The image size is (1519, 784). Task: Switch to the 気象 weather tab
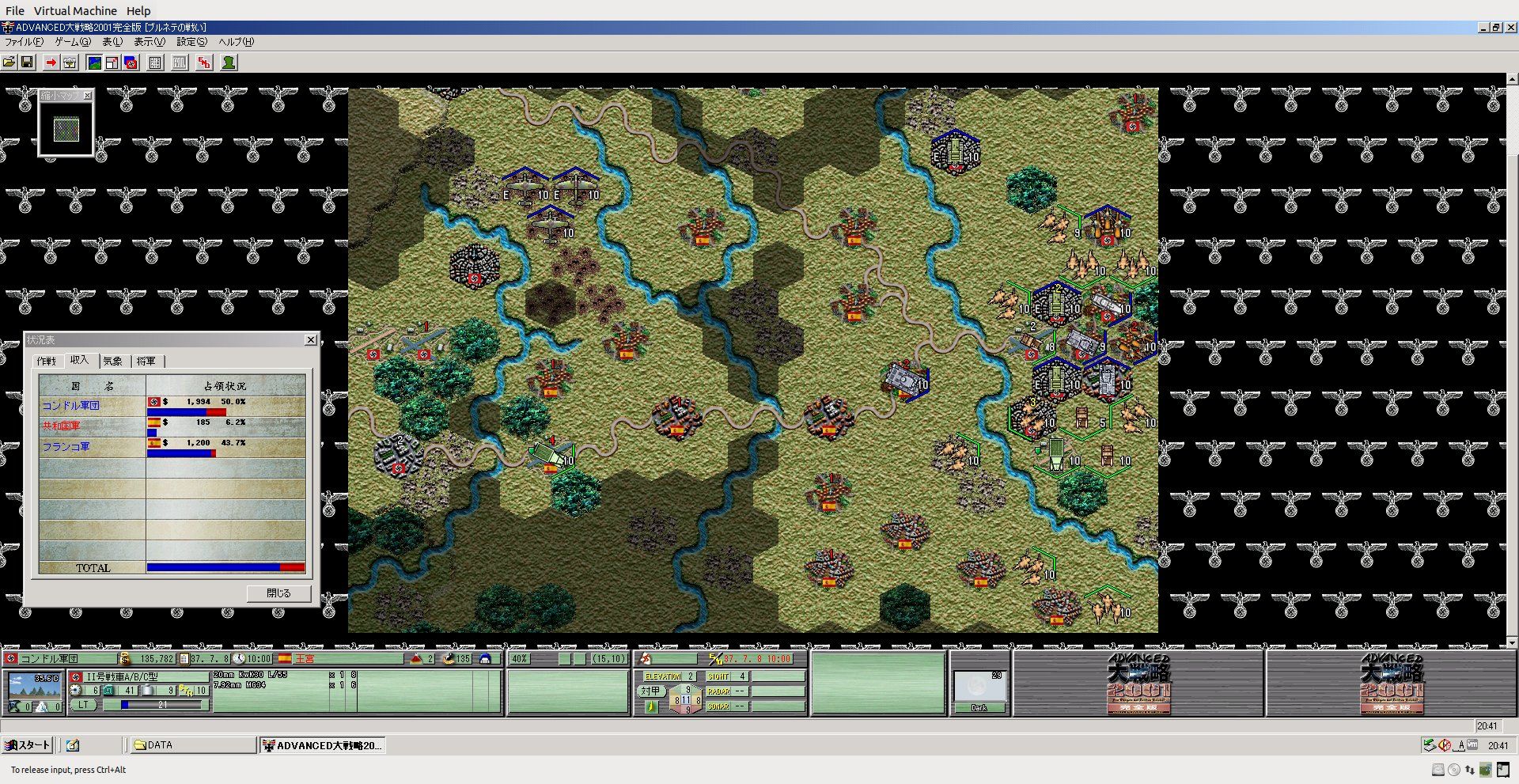click(113, 362)
